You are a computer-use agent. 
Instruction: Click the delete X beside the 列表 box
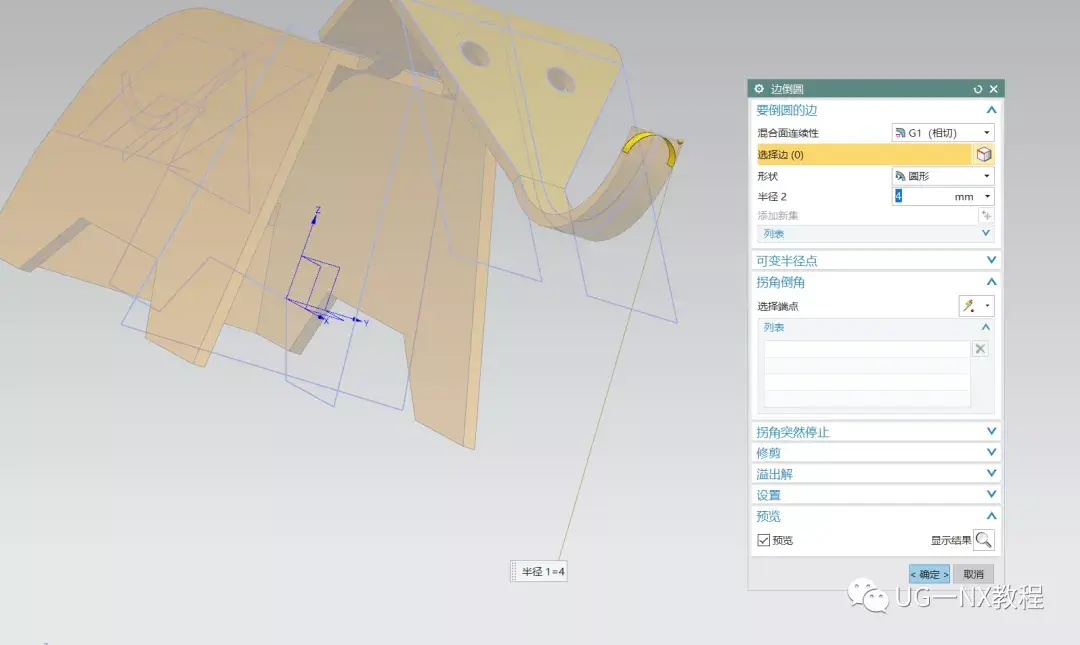[x=980, y=349]
